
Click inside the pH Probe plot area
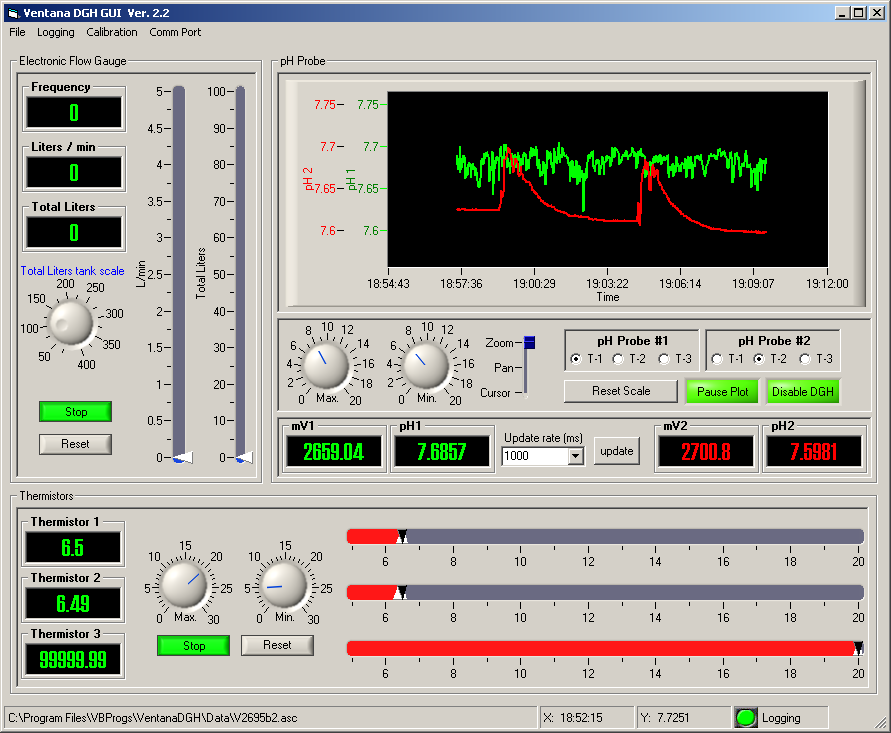click(x=607, y=179)
